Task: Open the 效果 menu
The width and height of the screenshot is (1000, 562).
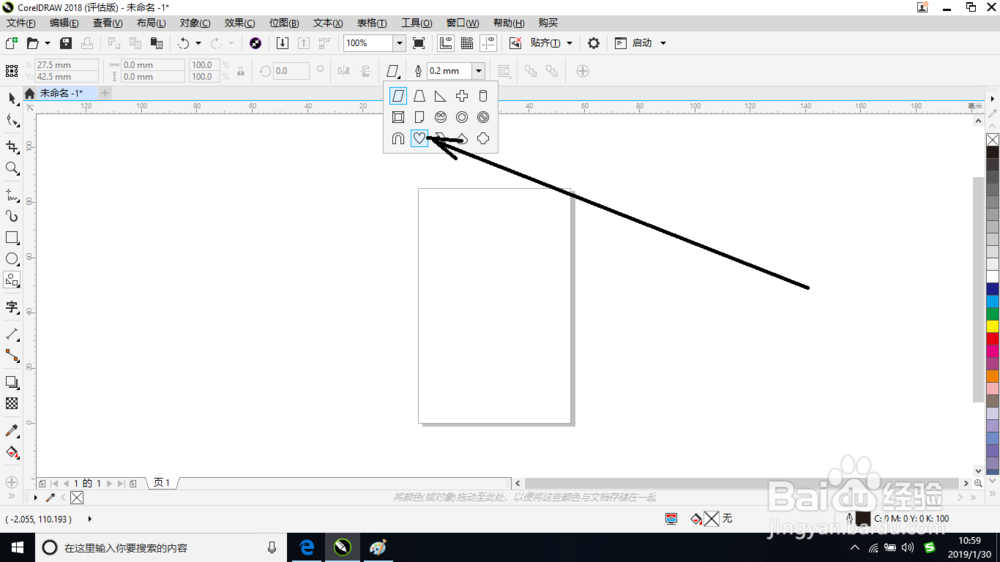Action: click(x=239, y=23)
